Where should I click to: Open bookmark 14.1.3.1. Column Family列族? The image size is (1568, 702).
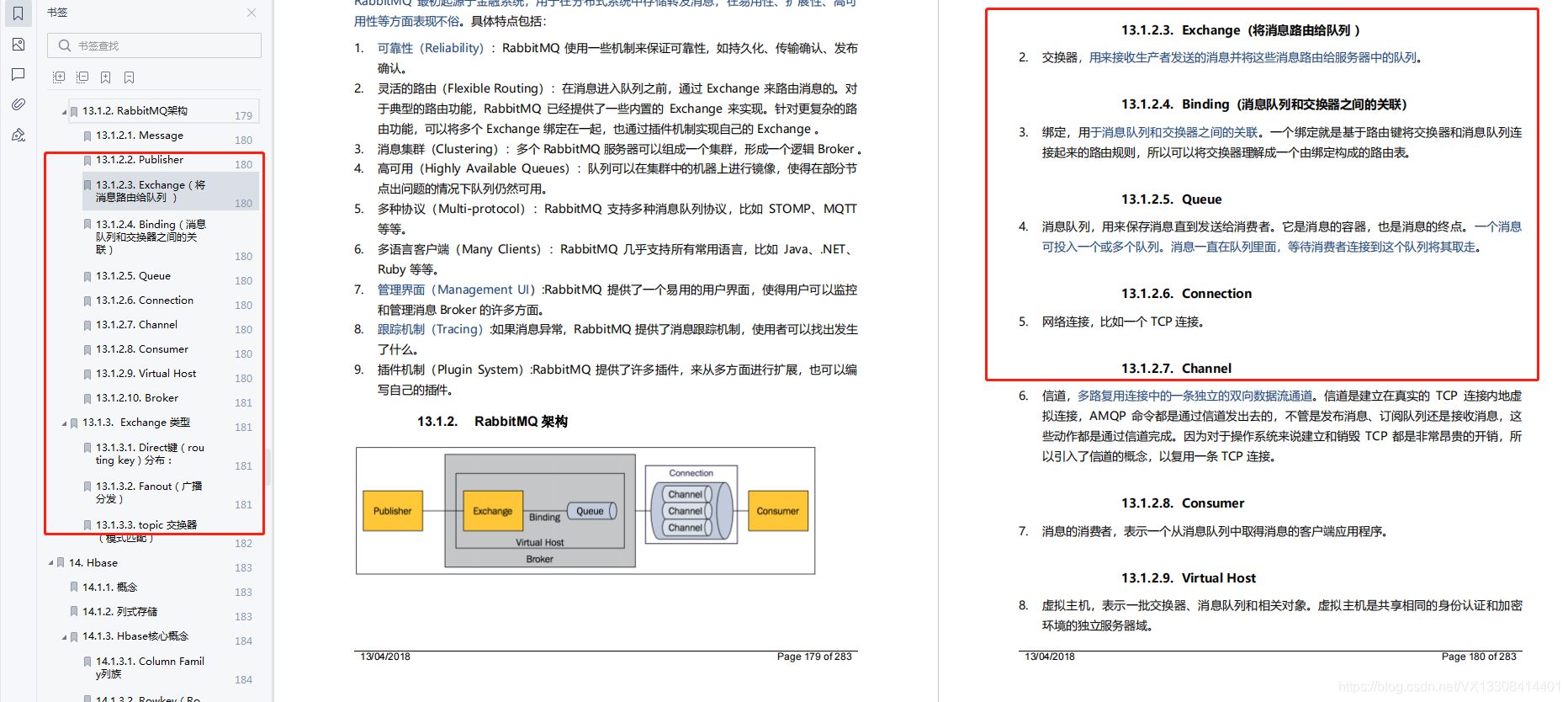coord(150,667)
